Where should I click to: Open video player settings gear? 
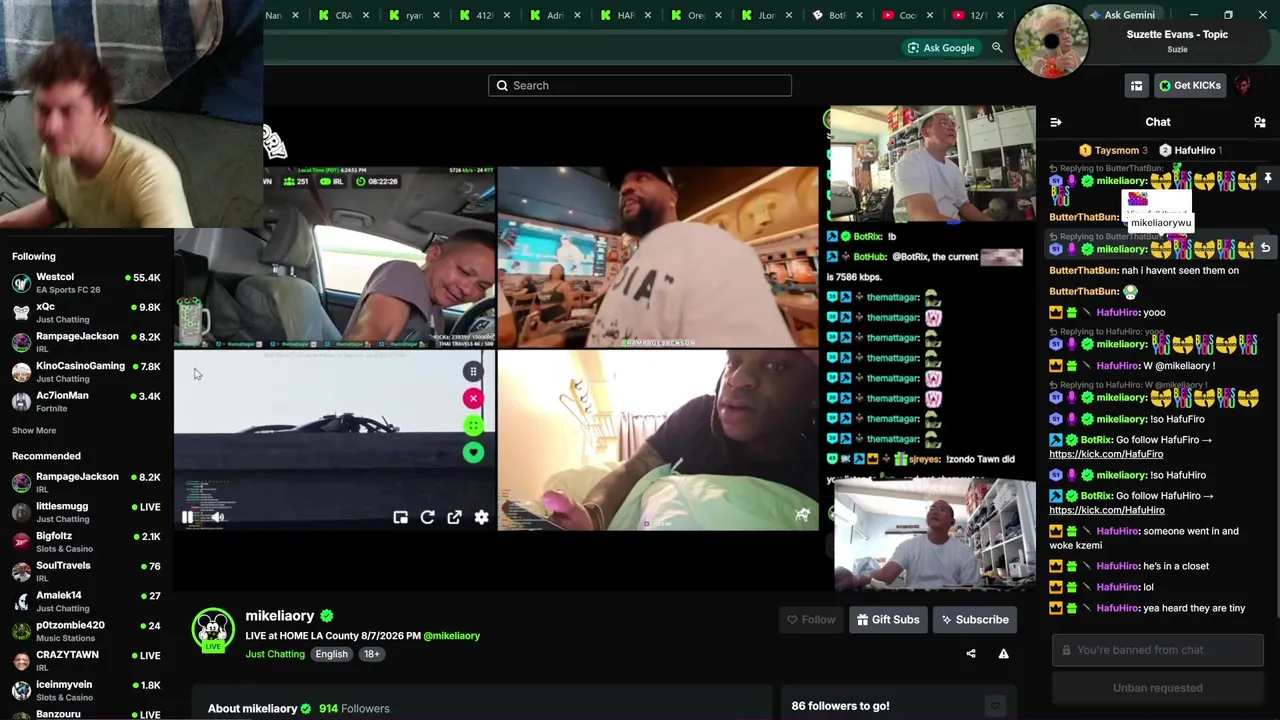(x=481, y=517)
